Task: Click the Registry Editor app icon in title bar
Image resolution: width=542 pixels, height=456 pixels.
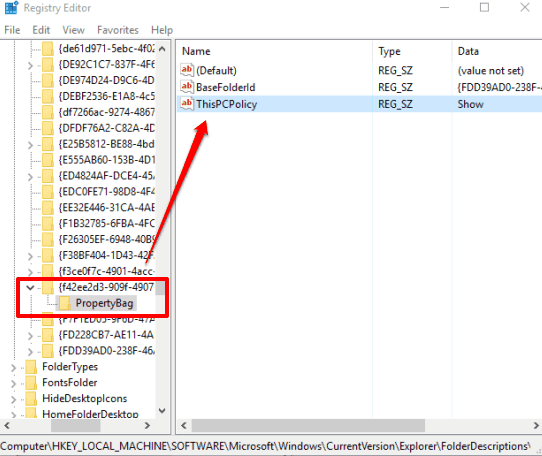Action: click(x=11, y=8)
